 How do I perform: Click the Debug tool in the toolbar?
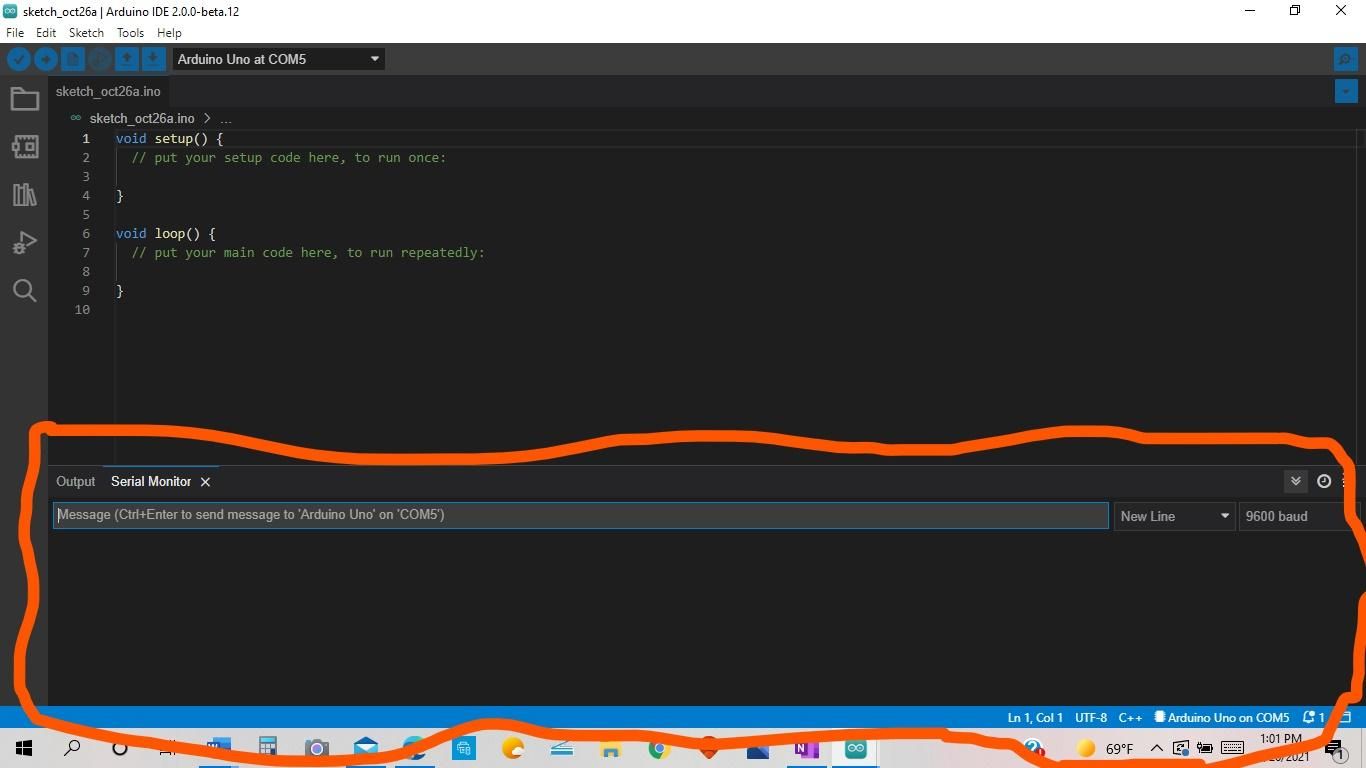coord(99,59)
